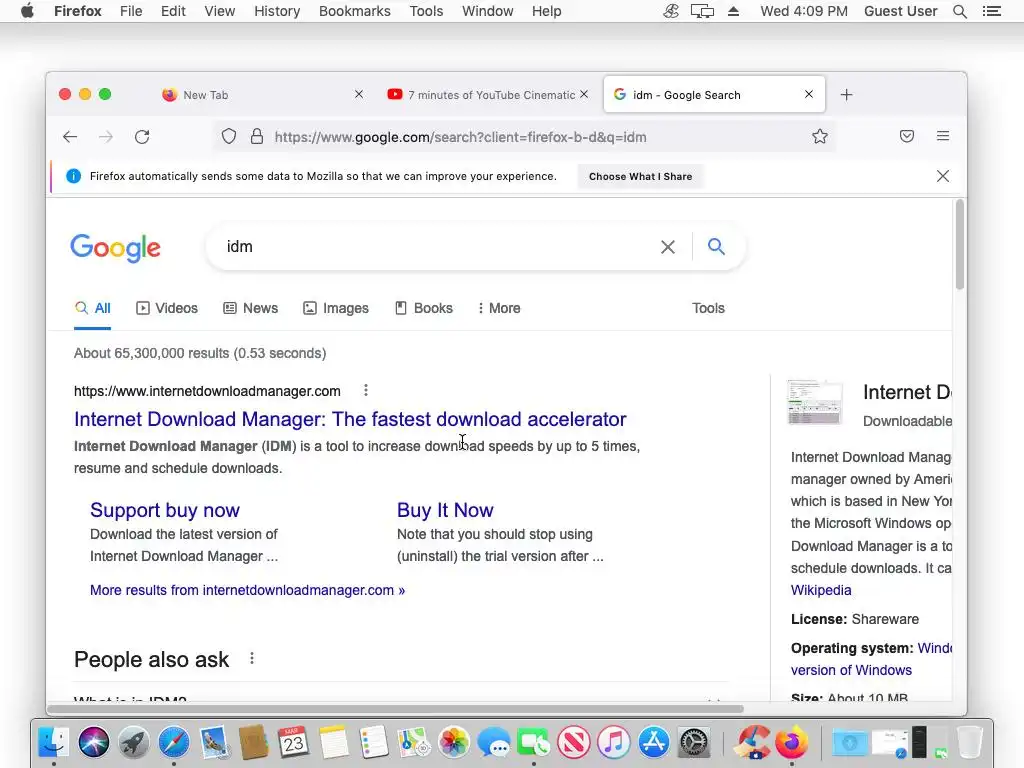Viewport: 1024px width, 768px height.
Task: Dismiss the Firefox data notification bar
Action: pyautogui.click(x=942, y=176)
